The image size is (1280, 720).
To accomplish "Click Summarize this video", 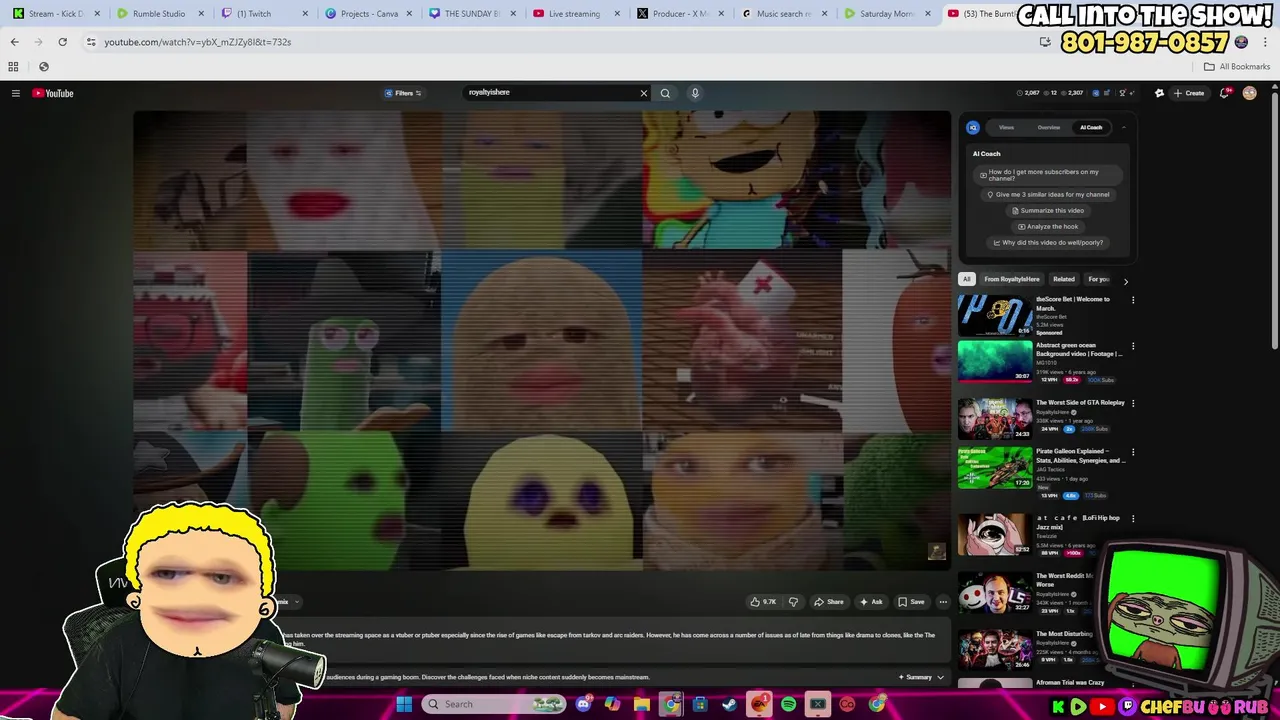I will (1048, 211).
